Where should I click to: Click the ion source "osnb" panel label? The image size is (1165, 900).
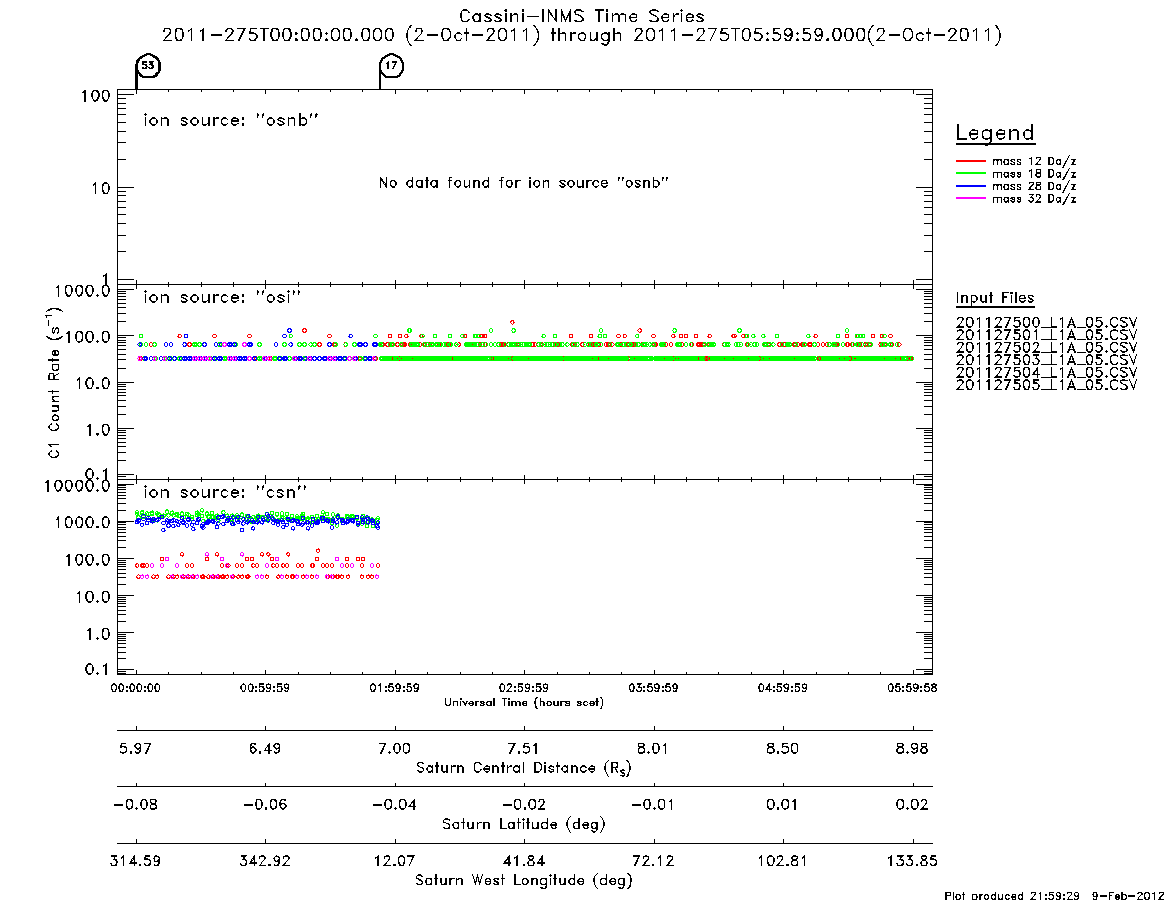click(231, 120)
